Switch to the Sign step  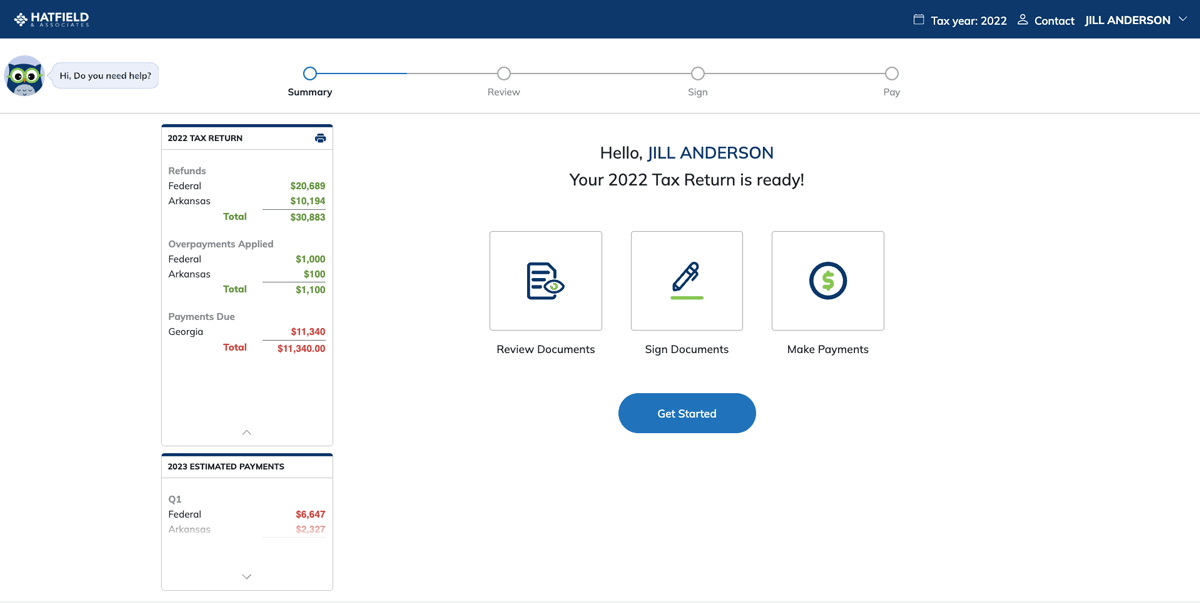pyautogui.click(x=697, y=73)
